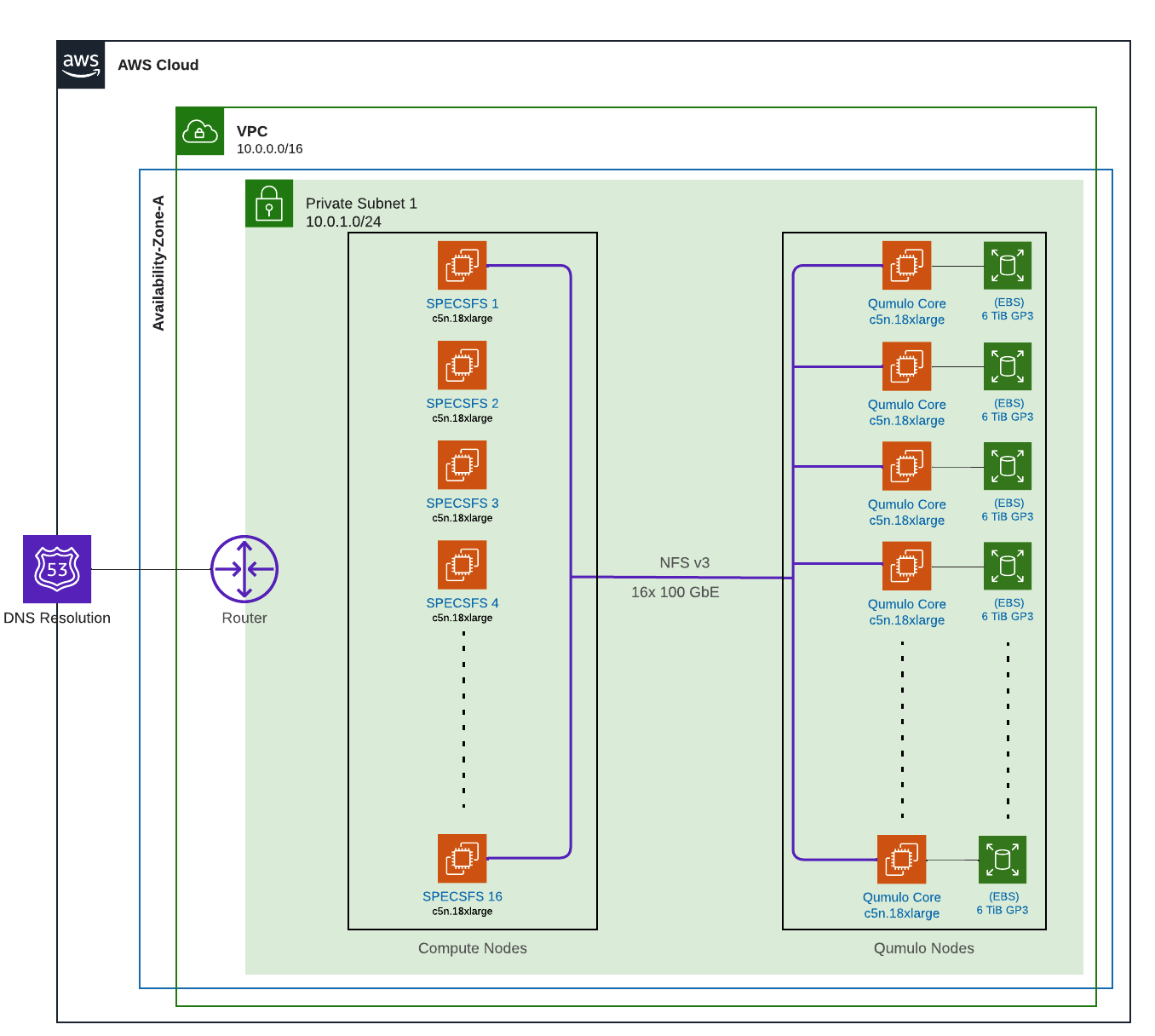
Task: Click the purple Router icon
Action: (244, 569)
